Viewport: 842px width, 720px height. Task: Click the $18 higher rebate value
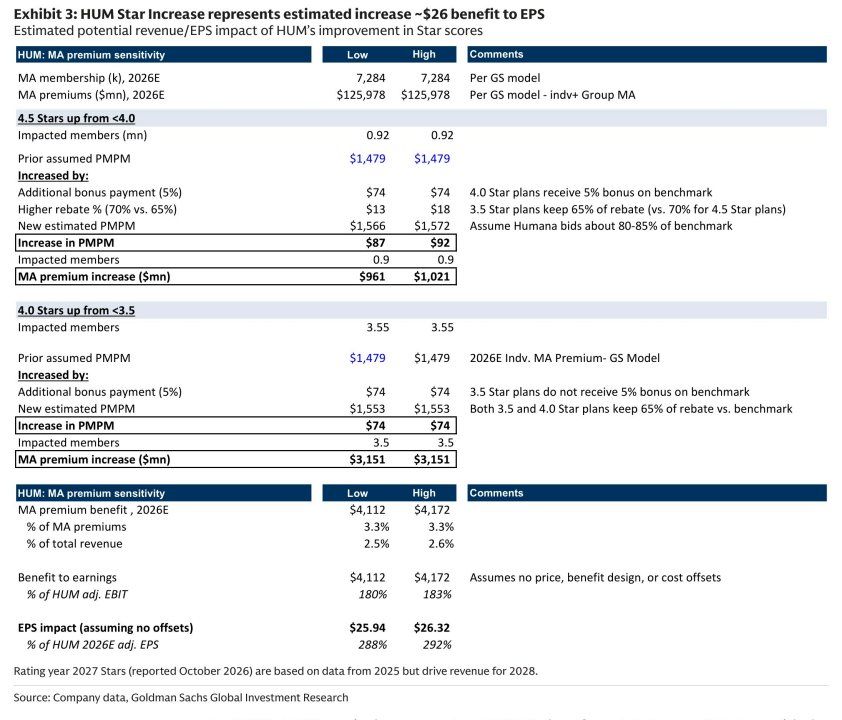tap(440, 209)
